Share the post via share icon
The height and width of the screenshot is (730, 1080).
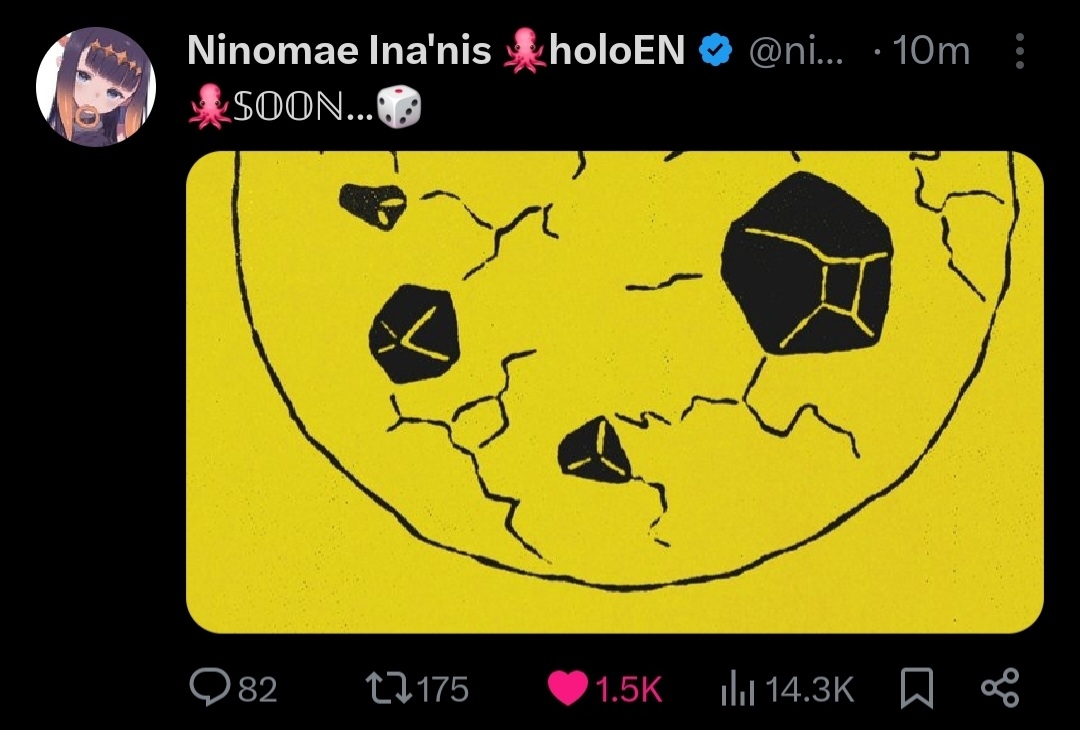[x=999, y=688]
